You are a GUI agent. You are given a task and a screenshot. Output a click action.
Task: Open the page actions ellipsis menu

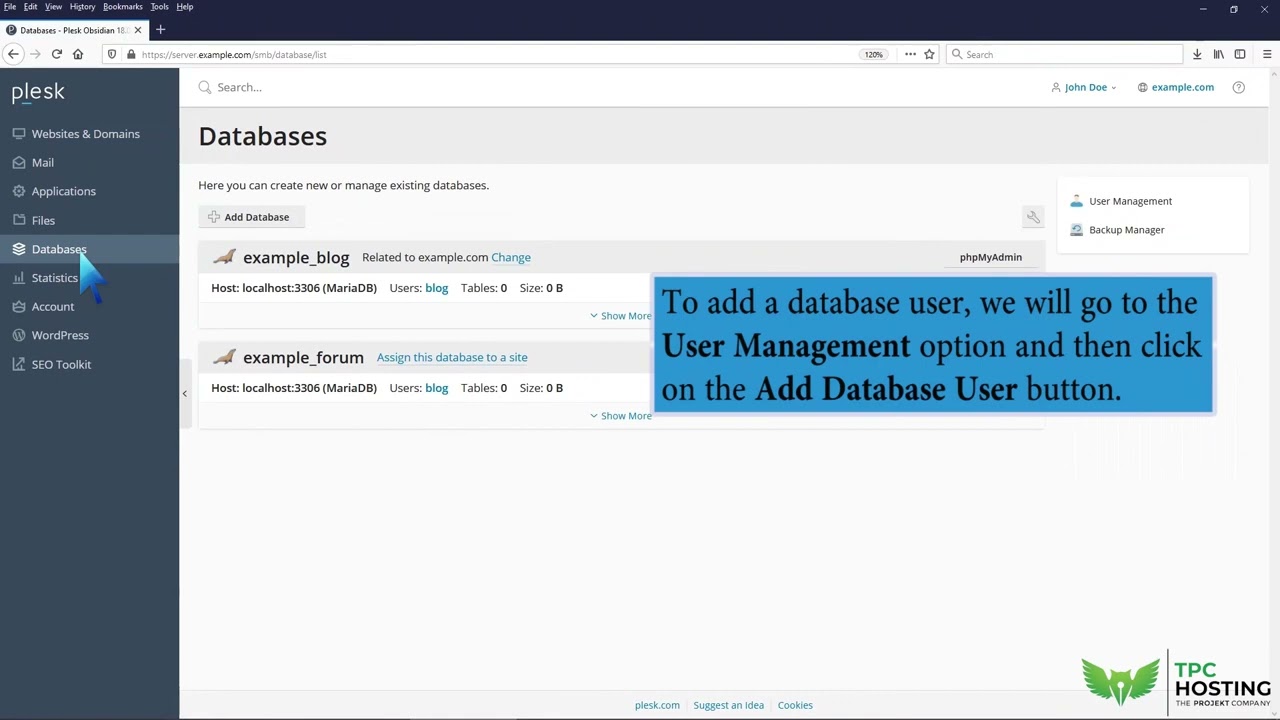pyautogui.click(x=910, y=54)
